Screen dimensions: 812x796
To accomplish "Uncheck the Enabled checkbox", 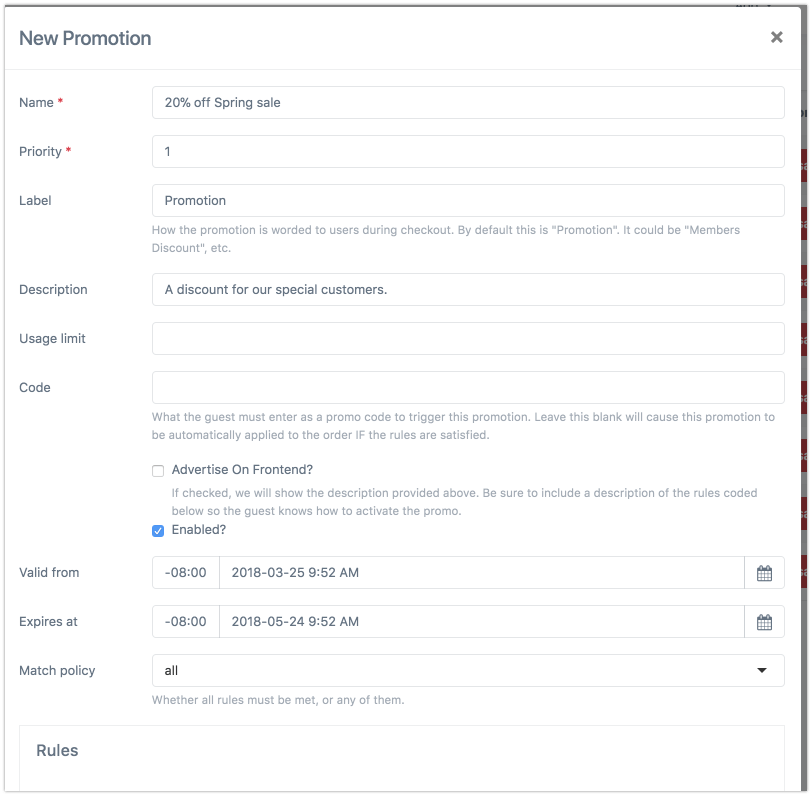I will pos(158,531).
